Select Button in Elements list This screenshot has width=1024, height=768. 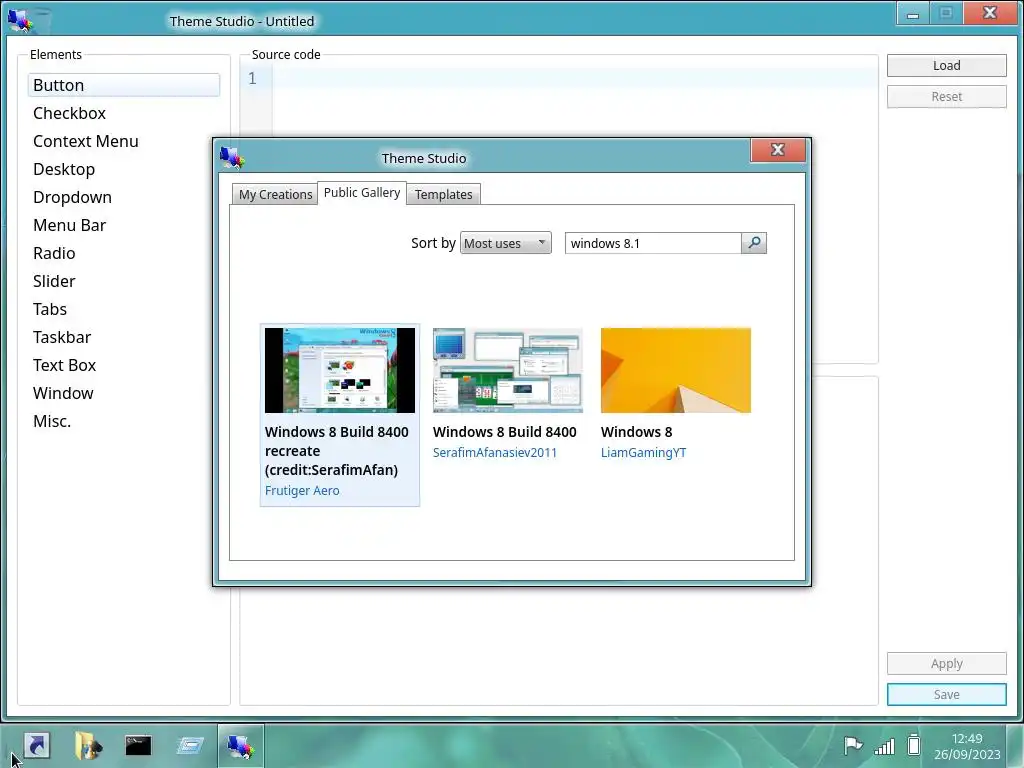[123, 85]
